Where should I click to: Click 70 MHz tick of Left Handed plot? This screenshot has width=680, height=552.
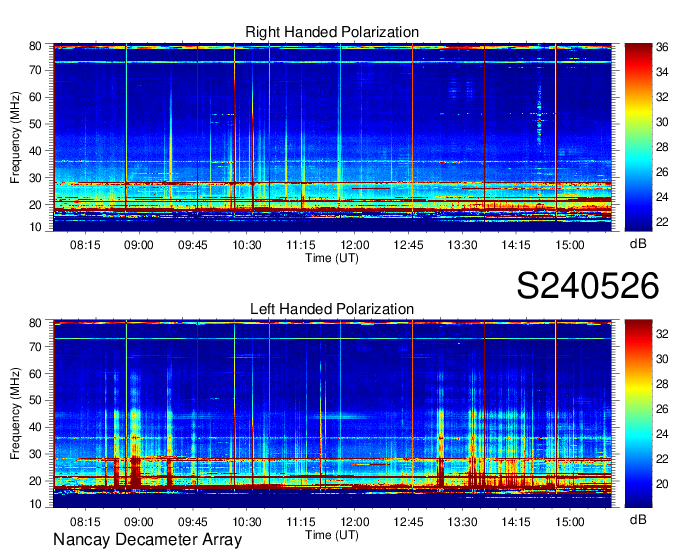pyautogui.click(x=35, y=347)
